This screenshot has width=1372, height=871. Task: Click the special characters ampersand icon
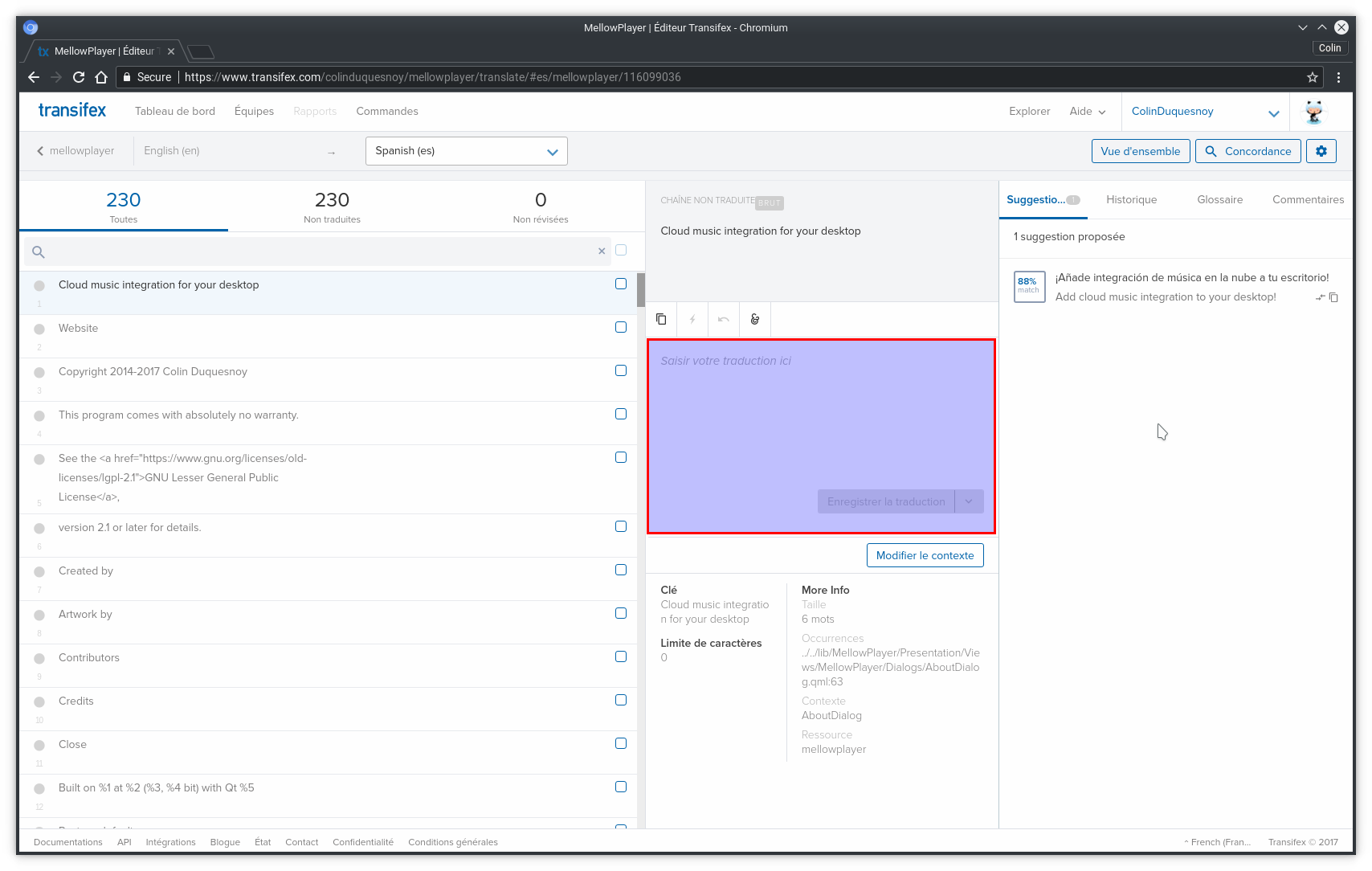[x=755, y=319]
